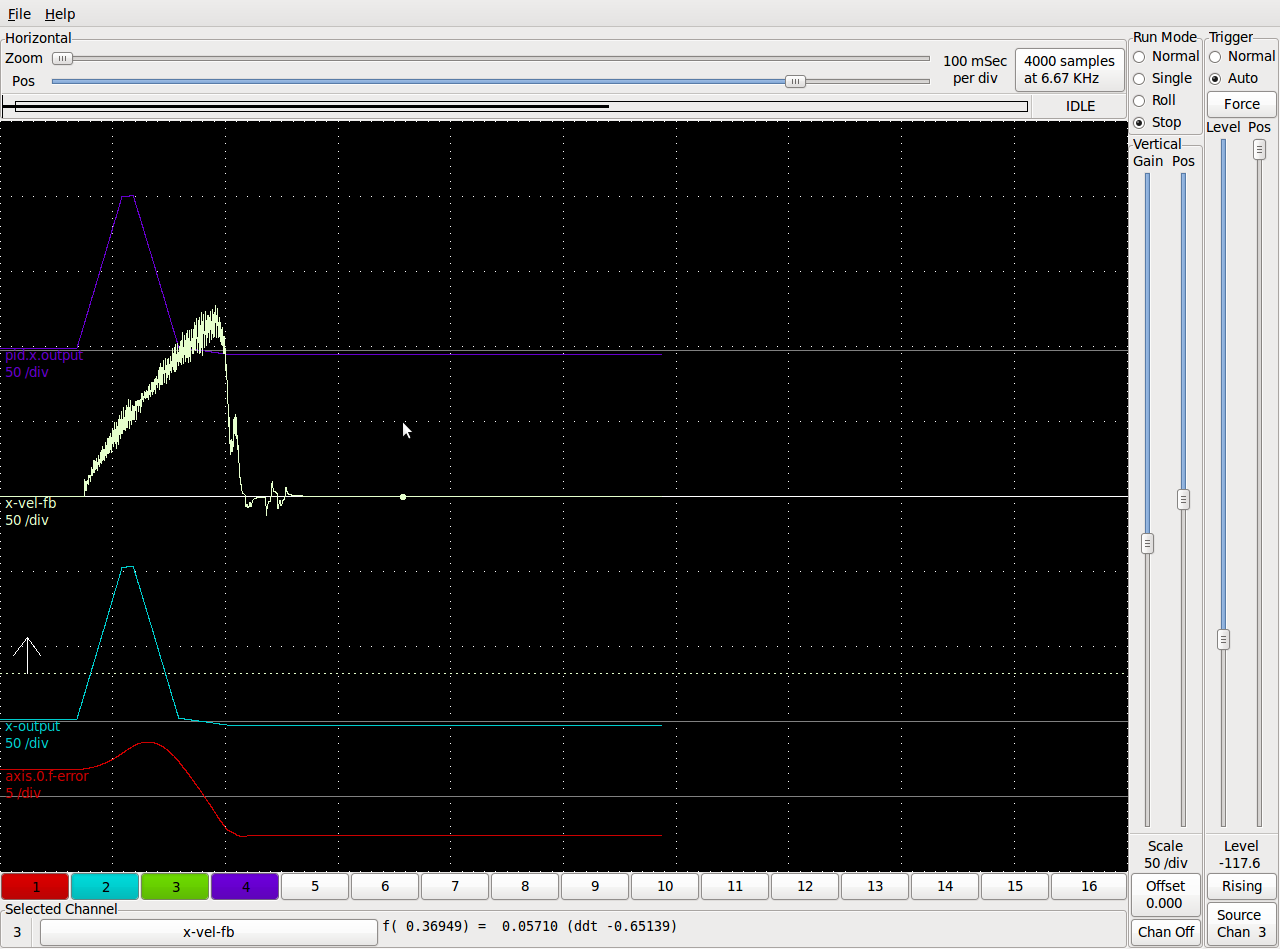Select Roll run mode

coord(1154,100)
